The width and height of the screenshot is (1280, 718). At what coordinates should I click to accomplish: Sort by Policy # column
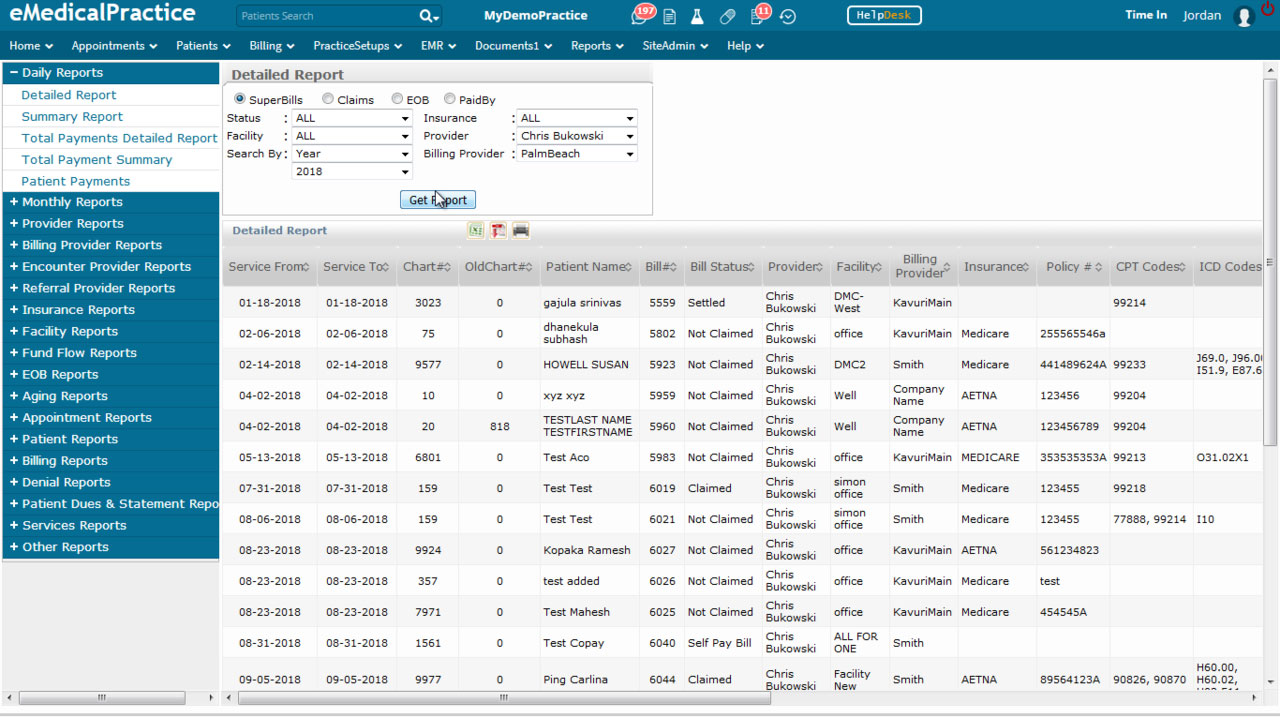tap(1073, 267)
